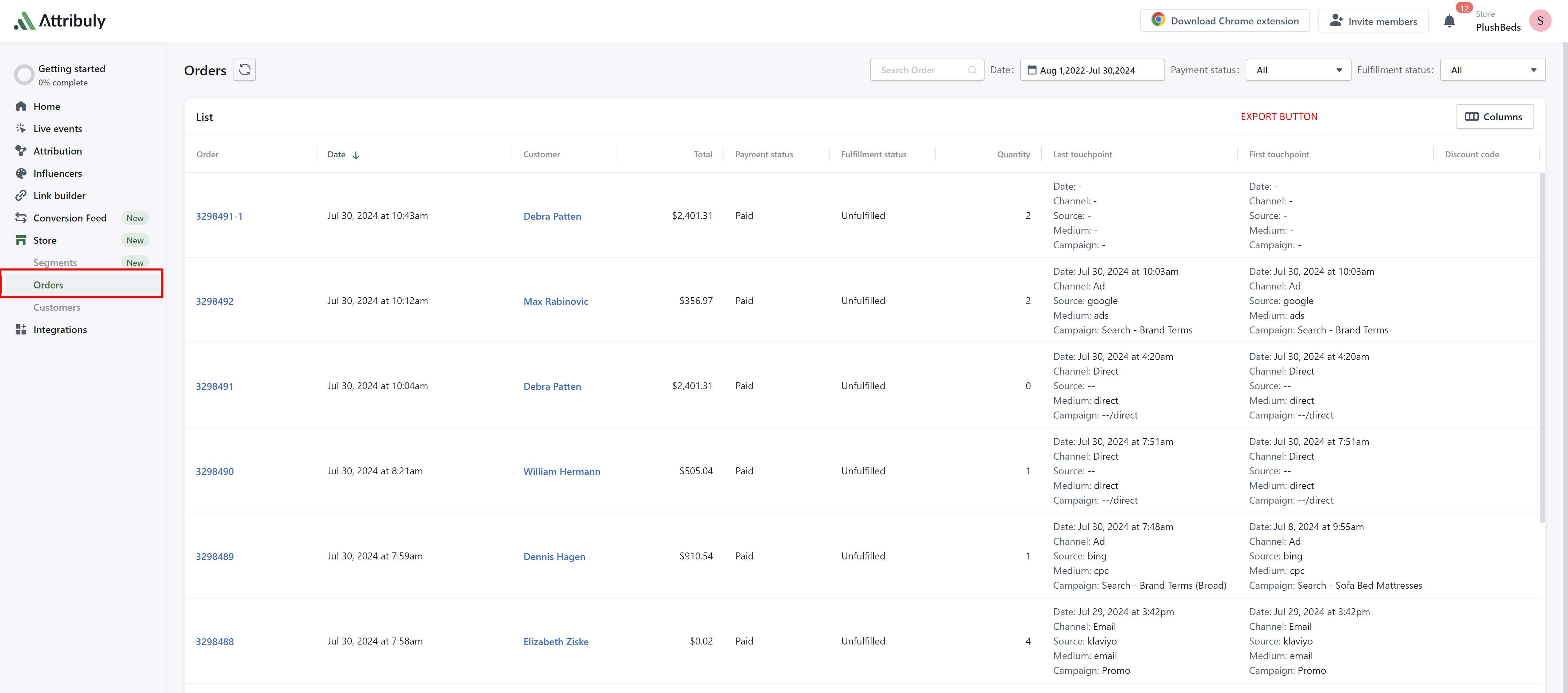Click the $910.54 total cell
The width and height of the screenshot is (1568, 693).
(x=696, y=556)
